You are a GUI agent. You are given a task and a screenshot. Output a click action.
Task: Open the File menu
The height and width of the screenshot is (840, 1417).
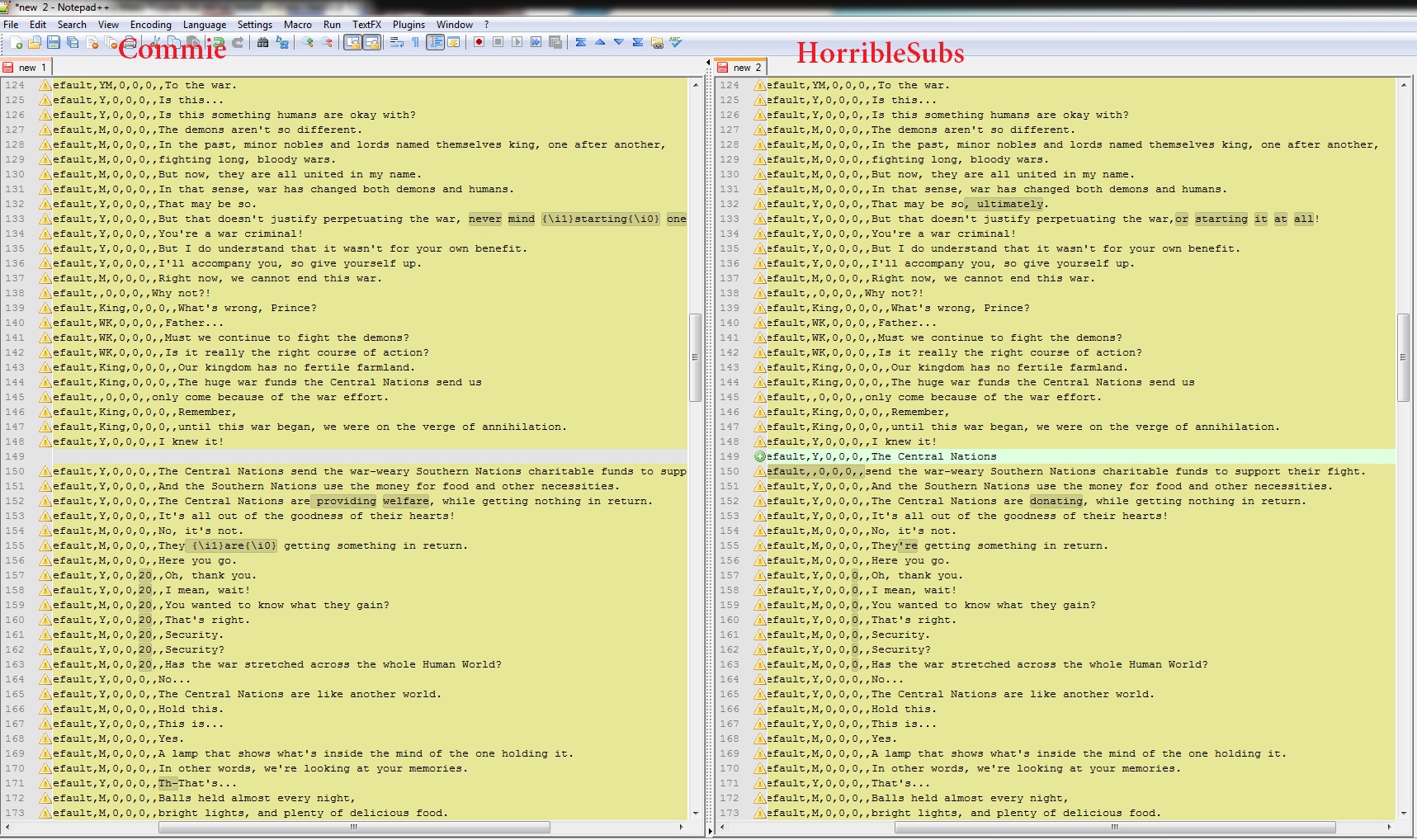click(x=11, y=25)
